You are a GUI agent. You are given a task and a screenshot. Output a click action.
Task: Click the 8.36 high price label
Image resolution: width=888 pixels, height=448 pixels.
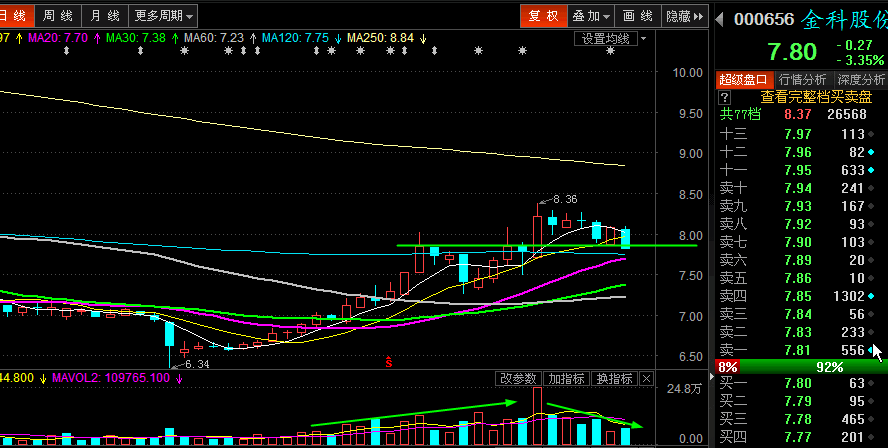tap(565, 199)
